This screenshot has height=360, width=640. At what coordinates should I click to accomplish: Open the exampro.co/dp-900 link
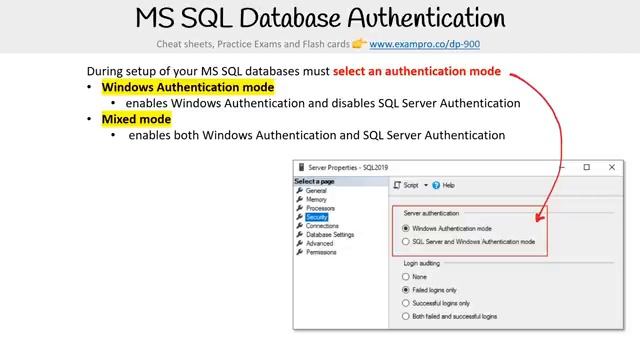point(424,44)
